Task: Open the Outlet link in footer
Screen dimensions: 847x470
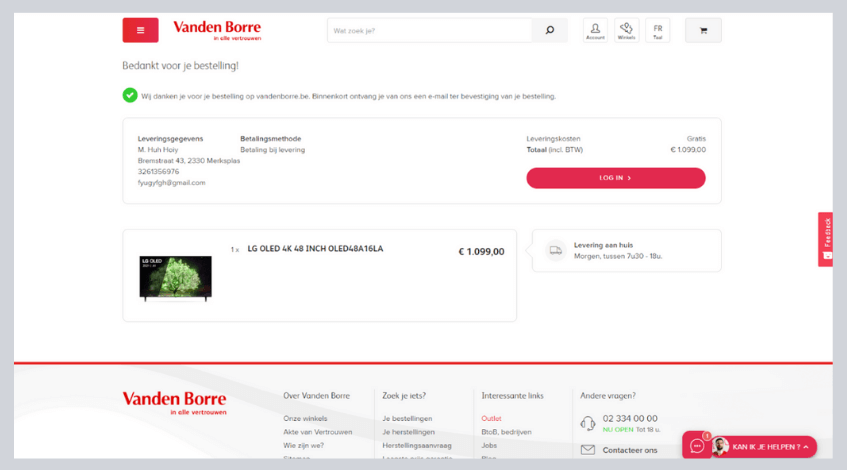Action: click(x=491, y=419)
